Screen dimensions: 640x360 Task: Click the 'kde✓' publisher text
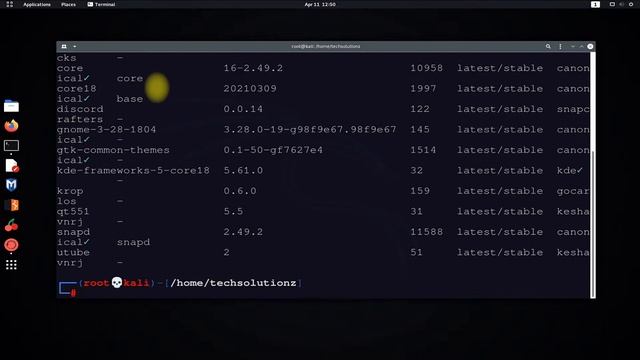(x=570, y=171)
